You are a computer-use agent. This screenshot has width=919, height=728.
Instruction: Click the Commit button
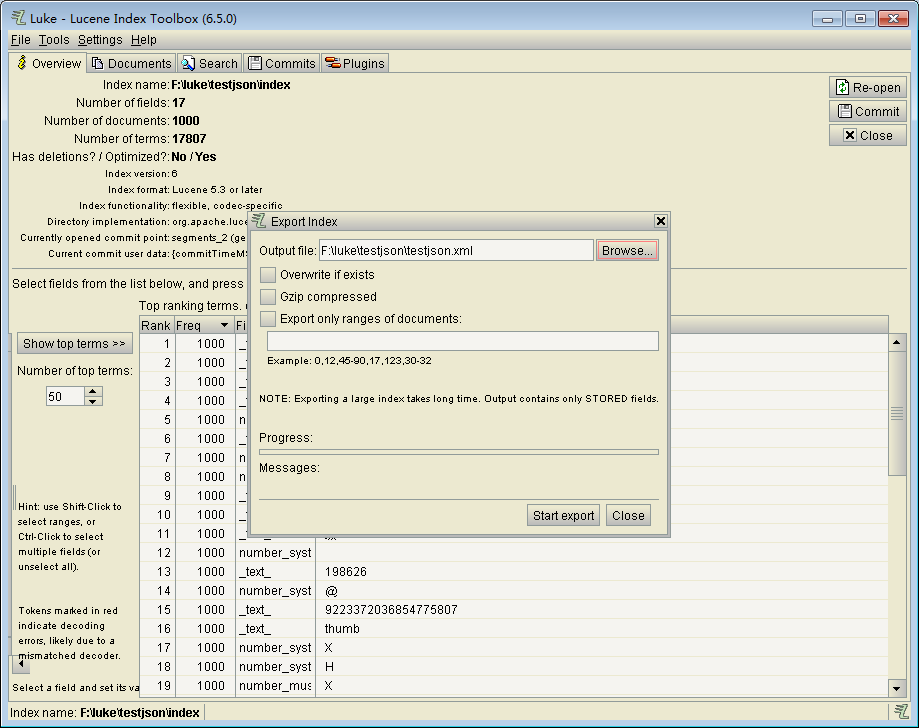tap(868, 111)
